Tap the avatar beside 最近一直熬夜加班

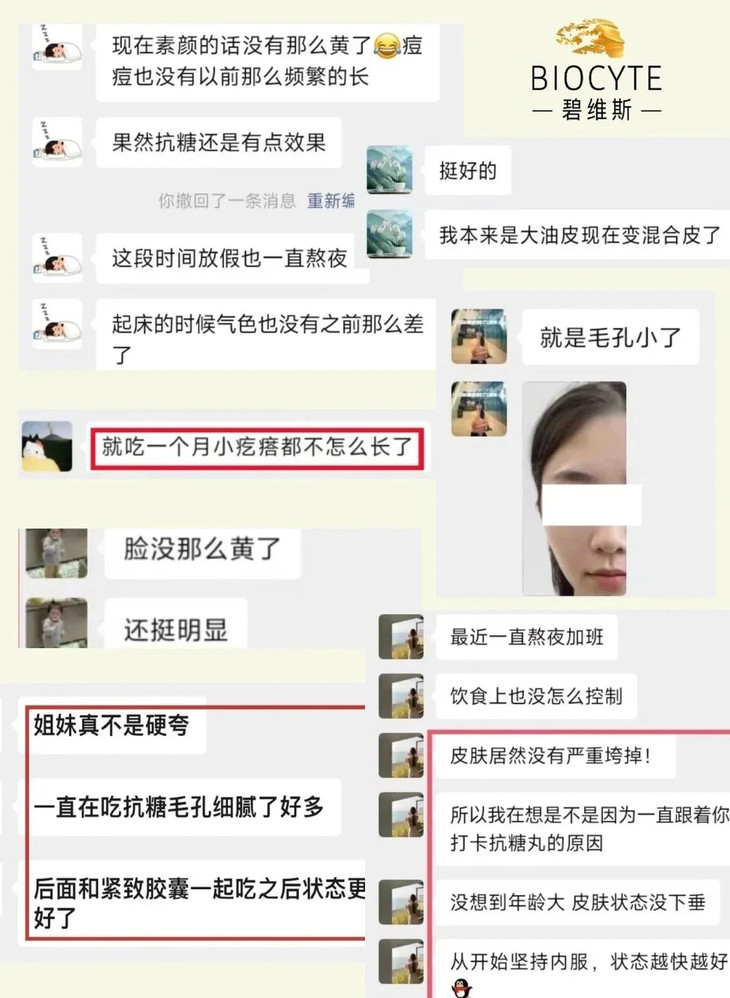tap(401, 636)
